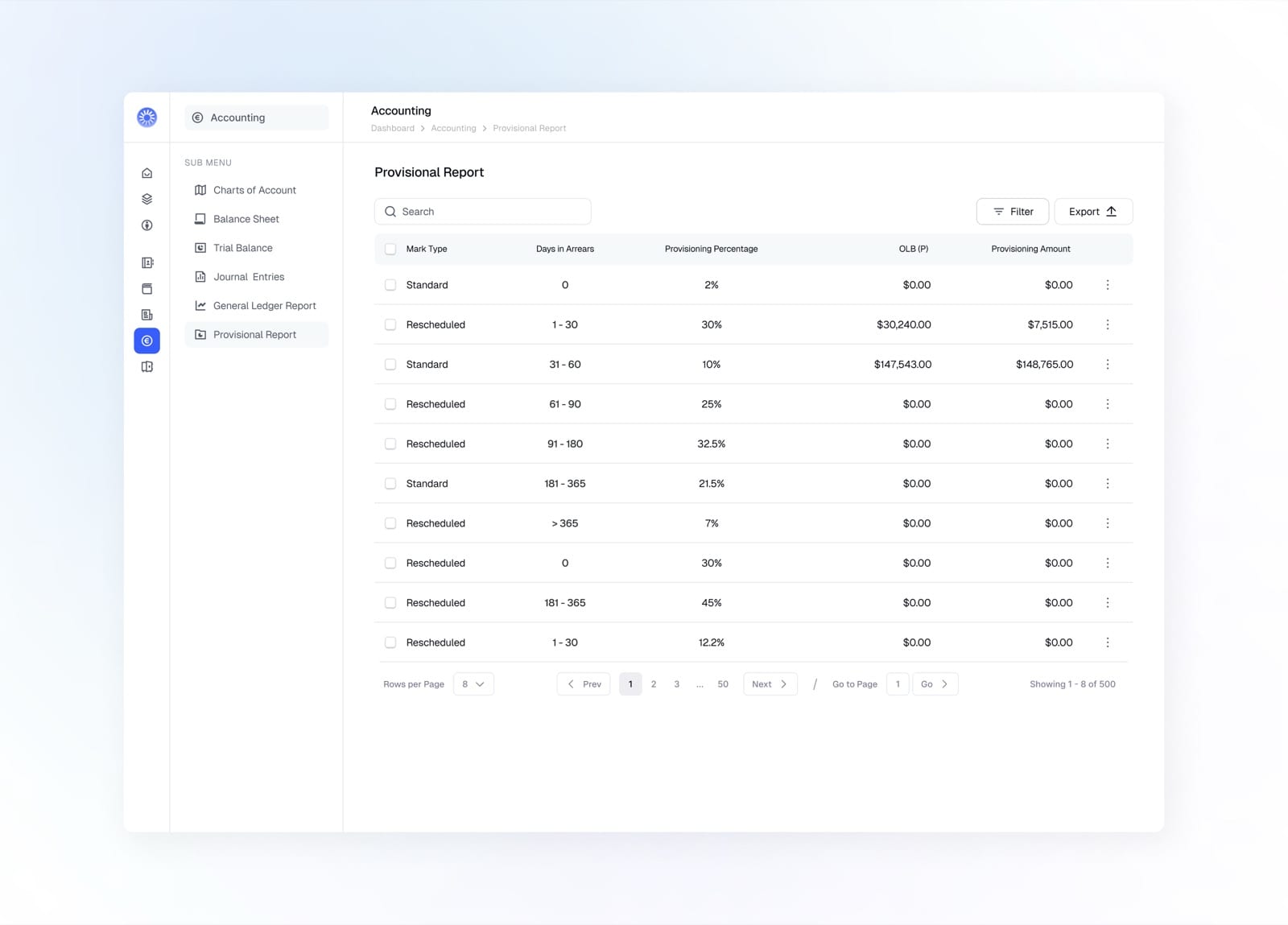1288x925 pixels.
Task: Click the Dashboard breadcrumb link
Action: pyautogui.click(x=393, y=128)
